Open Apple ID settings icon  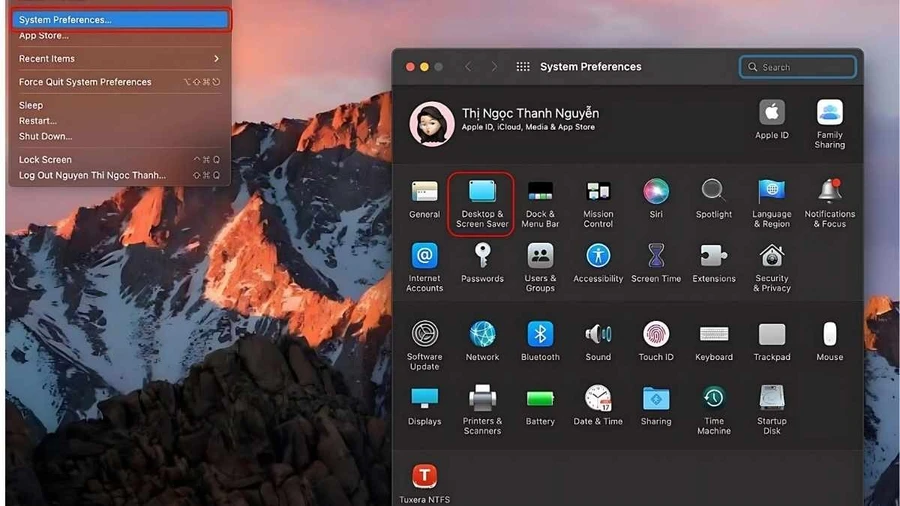[x=772, y=119]
